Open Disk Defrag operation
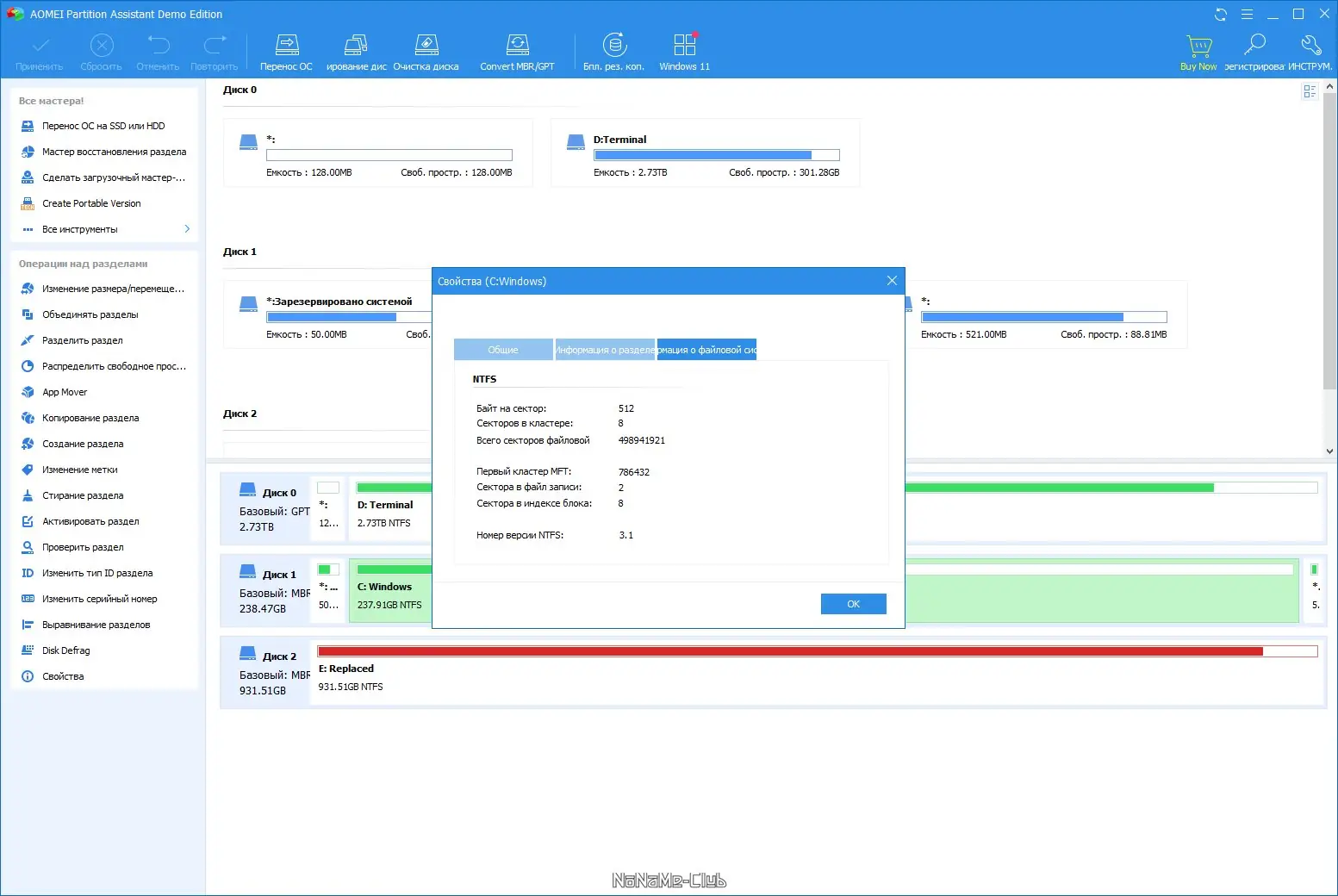Viewport: 1338px width, 896px height. (x=65, y=650)
